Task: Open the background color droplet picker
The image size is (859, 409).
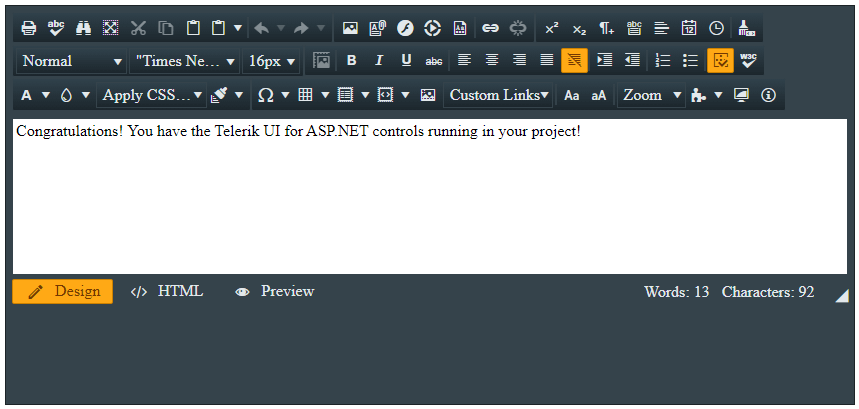Action: [x=66, y=95]
